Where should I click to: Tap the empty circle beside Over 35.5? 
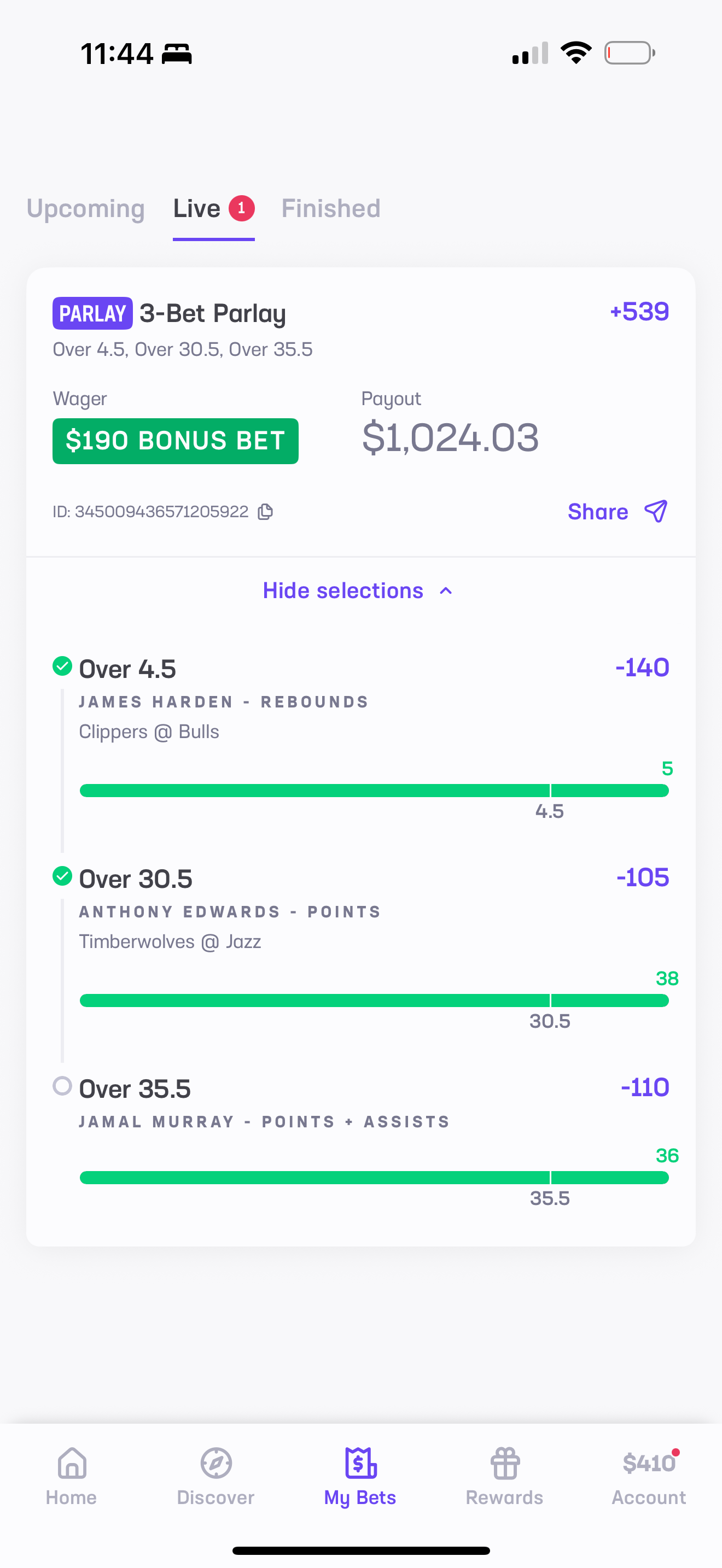(62, 1086)
